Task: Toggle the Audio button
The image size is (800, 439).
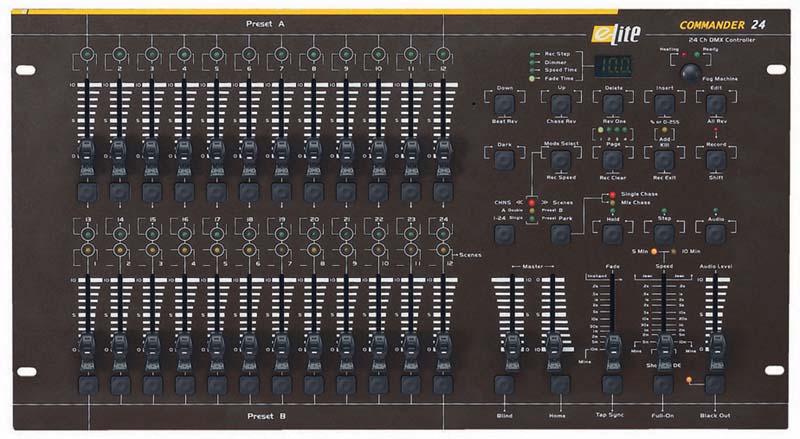Action: (x=716, y=234)
